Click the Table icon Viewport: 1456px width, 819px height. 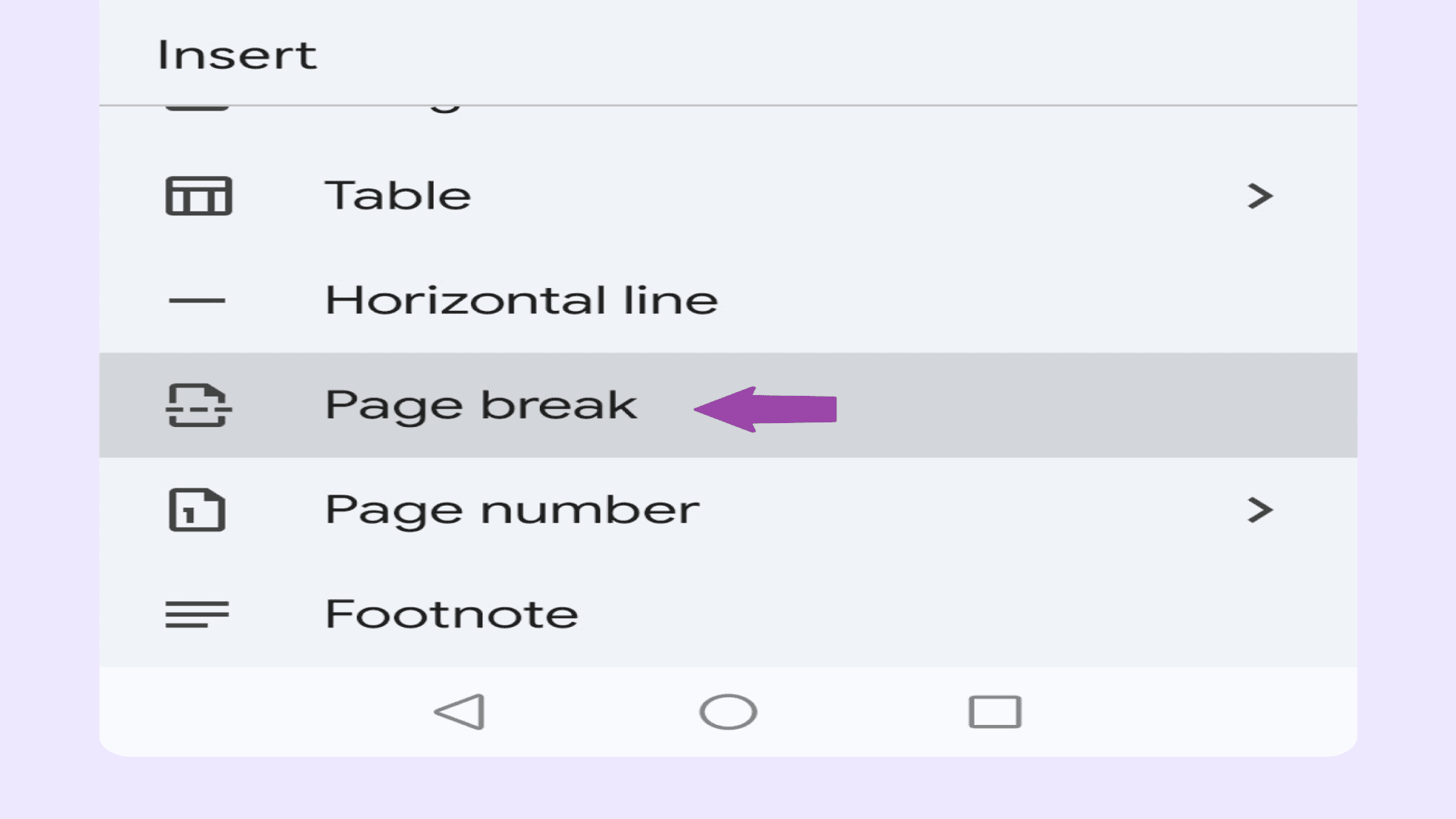[198, 195]
